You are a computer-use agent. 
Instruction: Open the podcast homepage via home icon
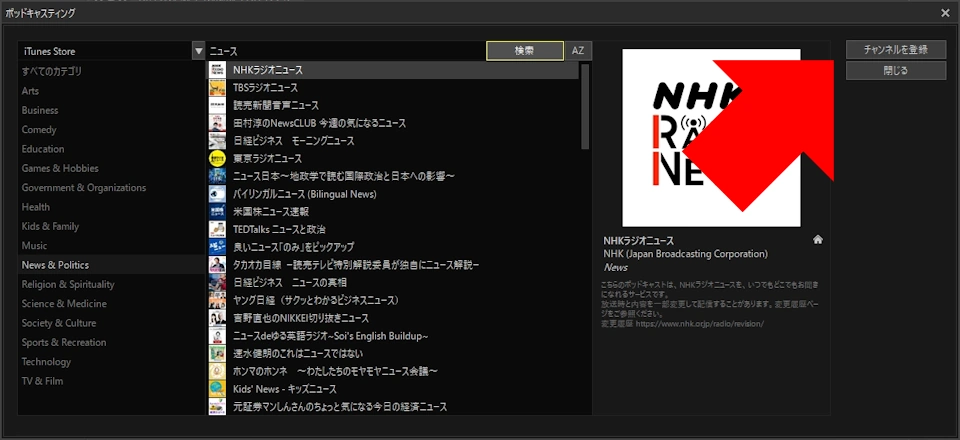point(817,240)
